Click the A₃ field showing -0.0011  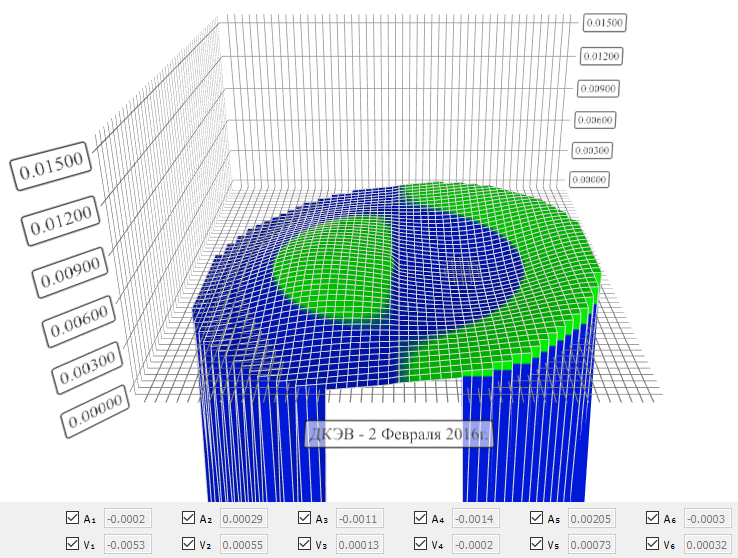359,519
